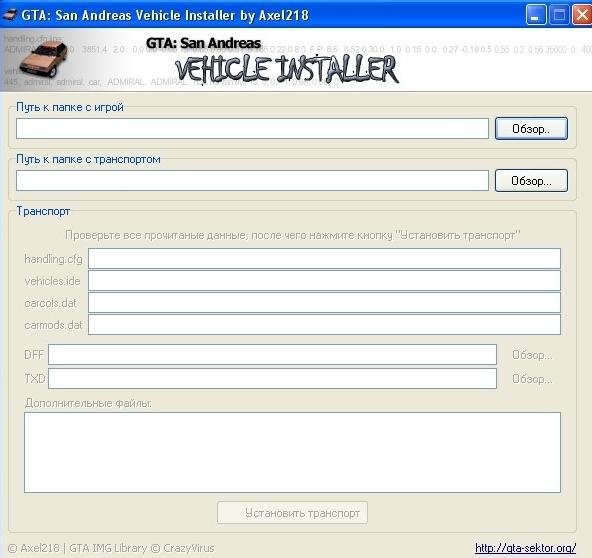This screenshot has height=558, width=592.
Task: Focus the game folder path field
Action: pyautogui.click(x=252, y=128)
